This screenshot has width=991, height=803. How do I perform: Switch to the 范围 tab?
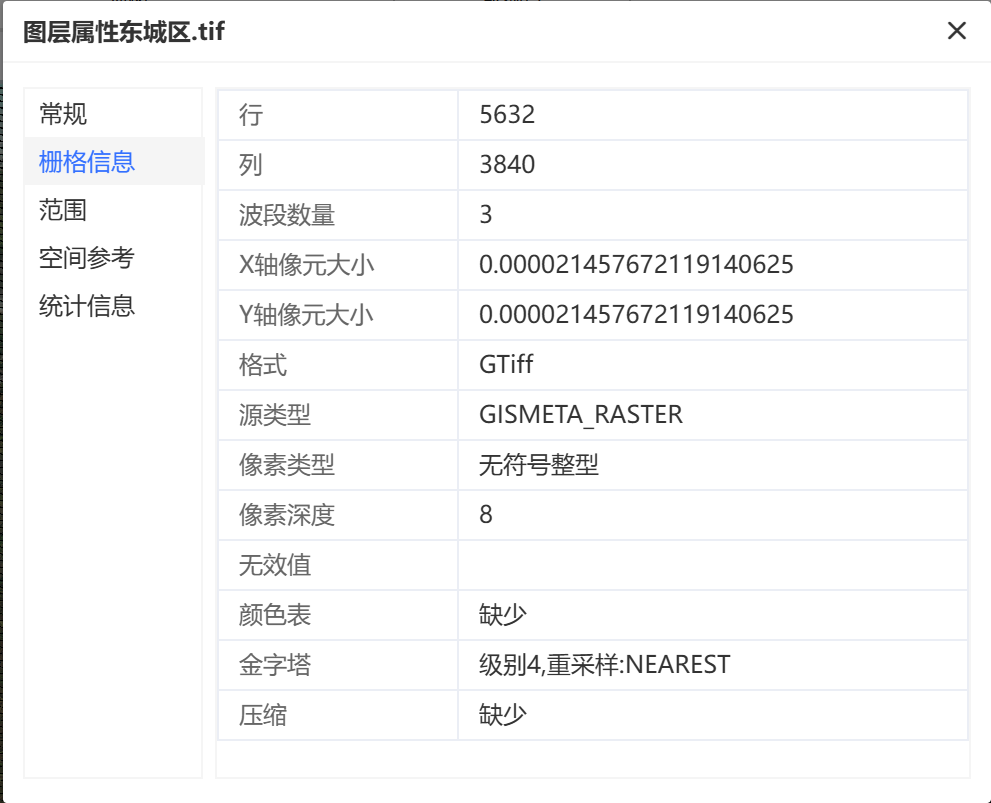tap(63, 210)
